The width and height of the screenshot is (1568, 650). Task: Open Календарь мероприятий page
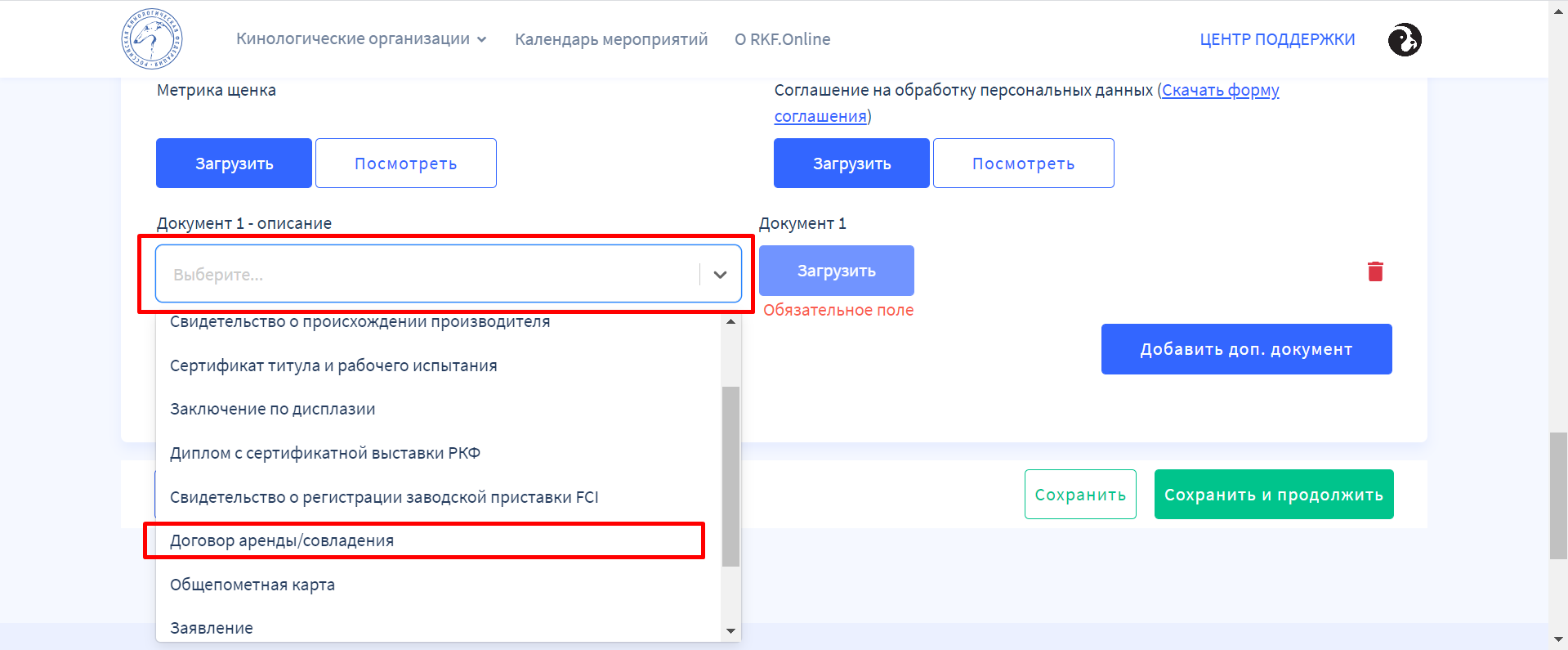click(x=611, y=39)
